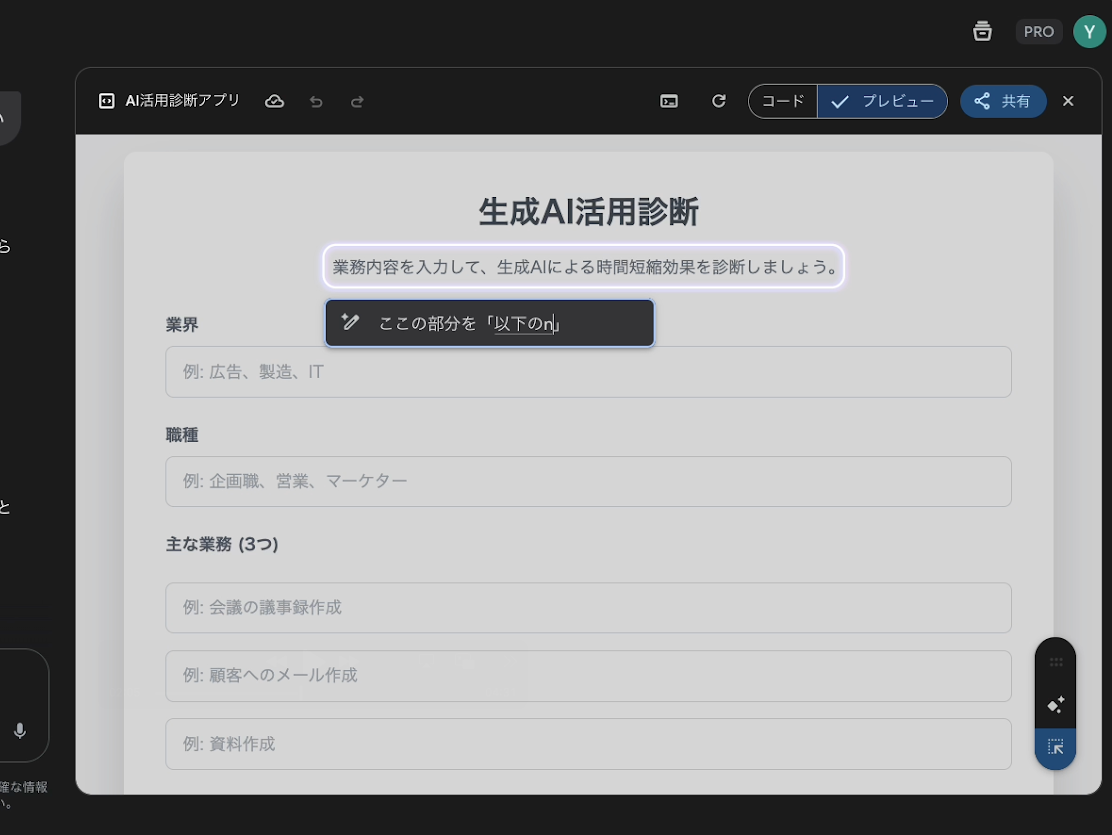Click the 業界 input field
Viewport: 1112px width, 835px height.
pyautogui.click(x=588, y=372)
